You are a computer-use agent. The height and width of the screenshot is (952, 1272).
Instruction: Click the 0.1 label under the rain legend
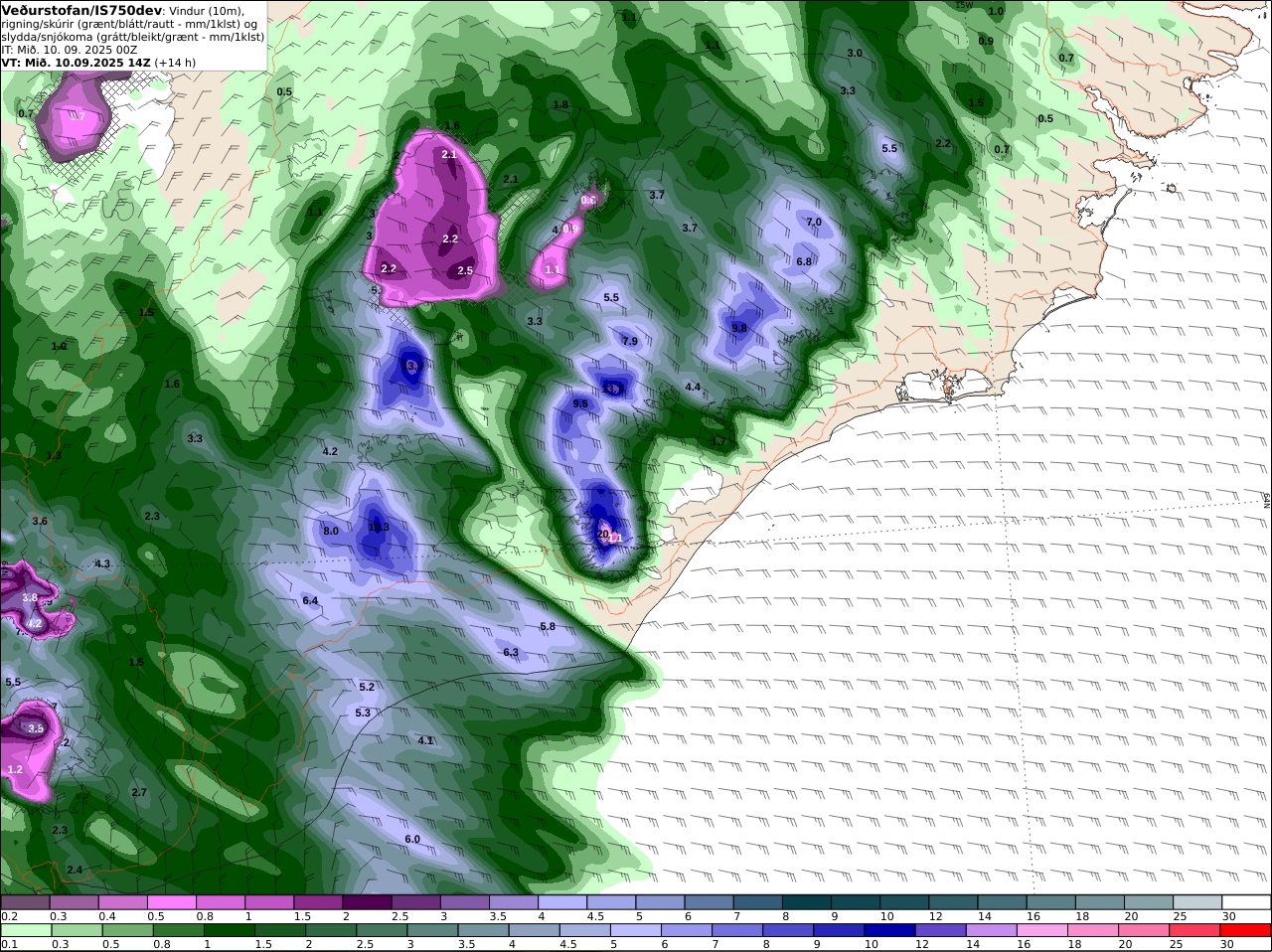pos(9,944)
